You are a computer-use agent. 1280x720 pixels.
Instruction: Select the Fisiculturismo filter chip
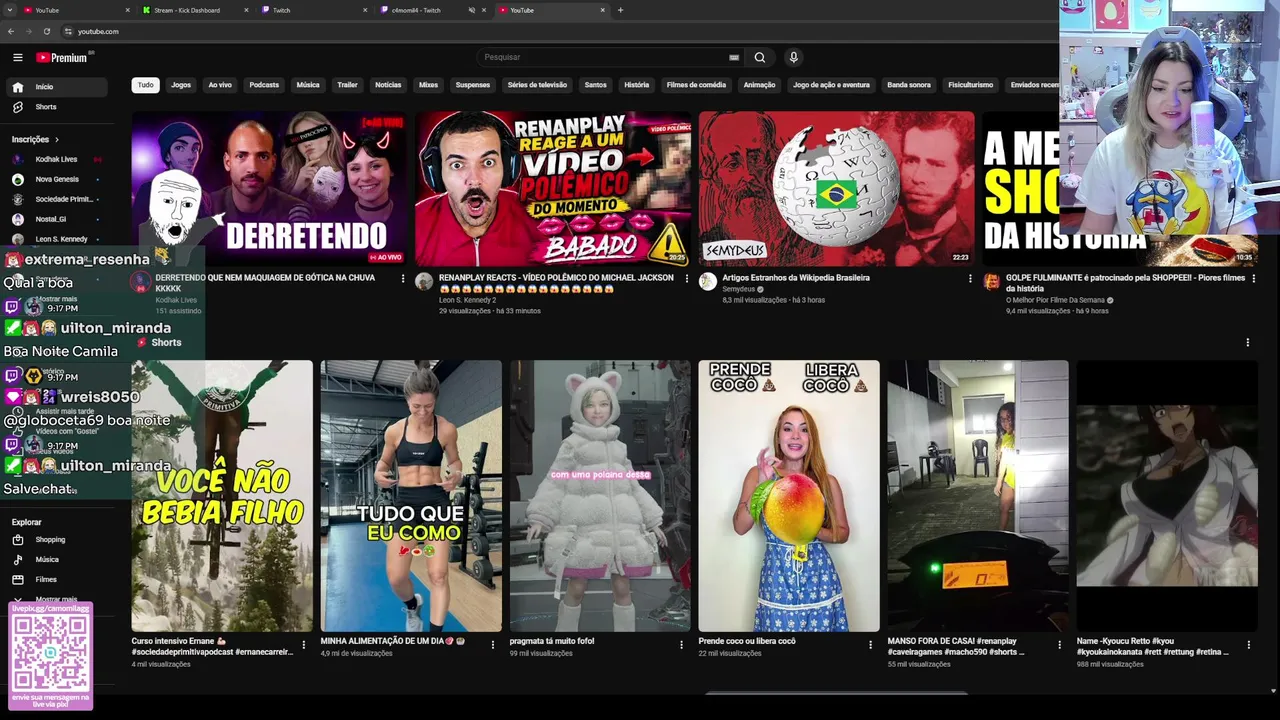pyautogui.click(x=970, y=85)
